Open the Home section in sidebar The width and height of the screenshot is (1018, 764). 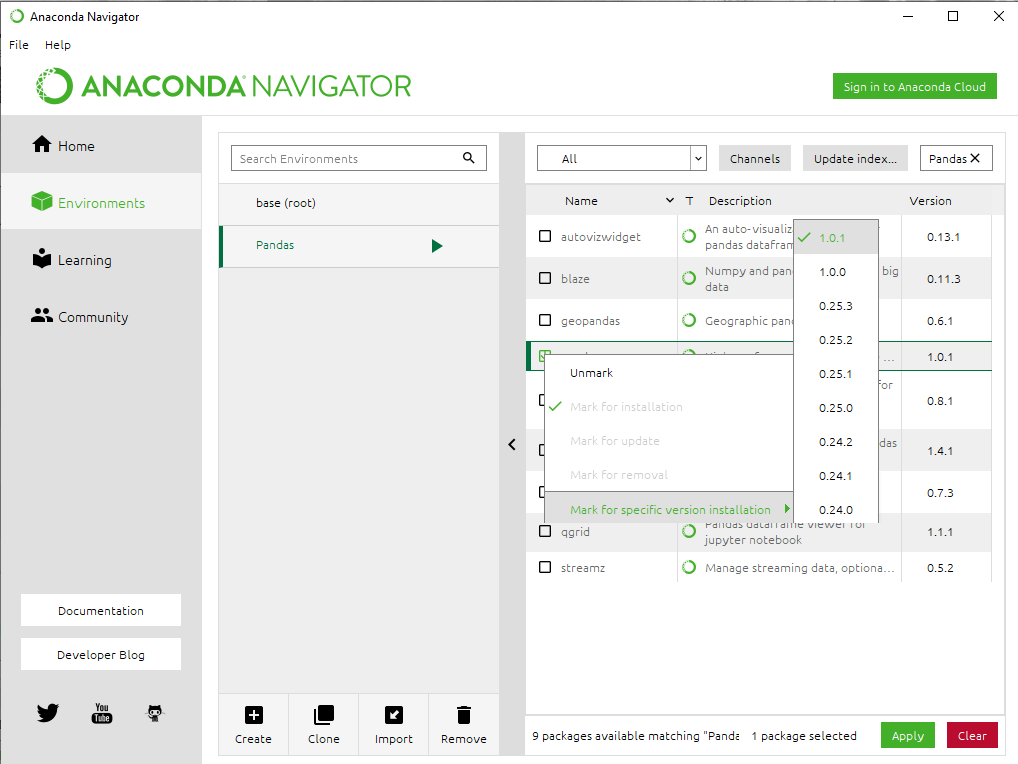(76, 146)
